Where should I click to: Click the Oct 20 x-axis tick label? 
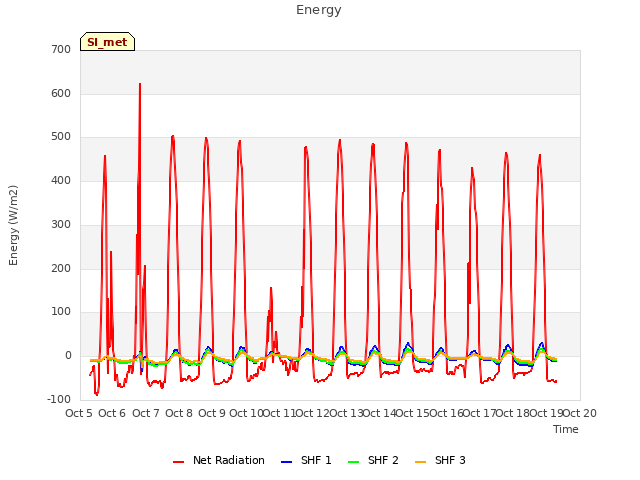[580, 413]
